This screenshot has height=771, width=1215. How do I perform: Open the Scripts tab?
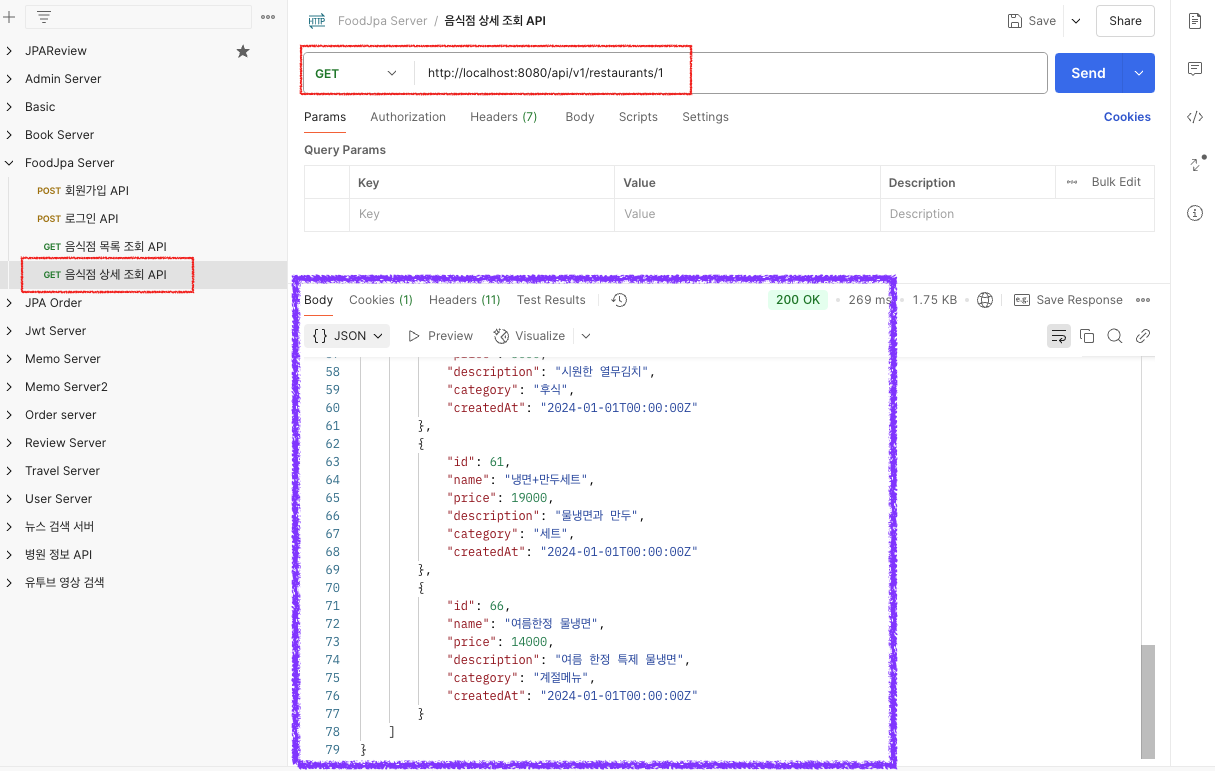point(638,117)
